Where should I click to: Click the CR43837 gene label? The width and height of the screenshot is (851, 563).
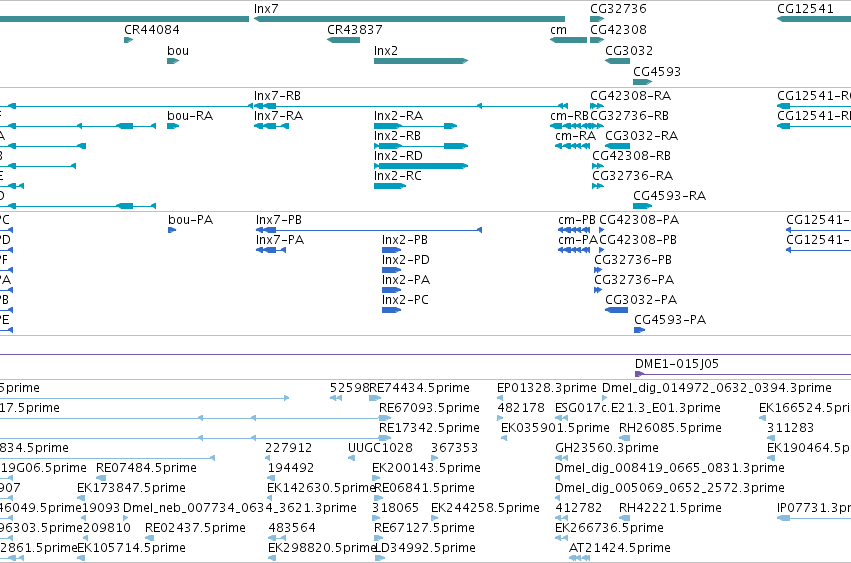(354, 29)
